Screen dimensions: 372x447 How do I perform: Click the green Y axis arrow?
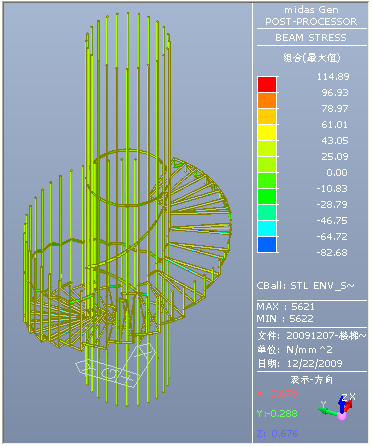[x=328, y=412]
